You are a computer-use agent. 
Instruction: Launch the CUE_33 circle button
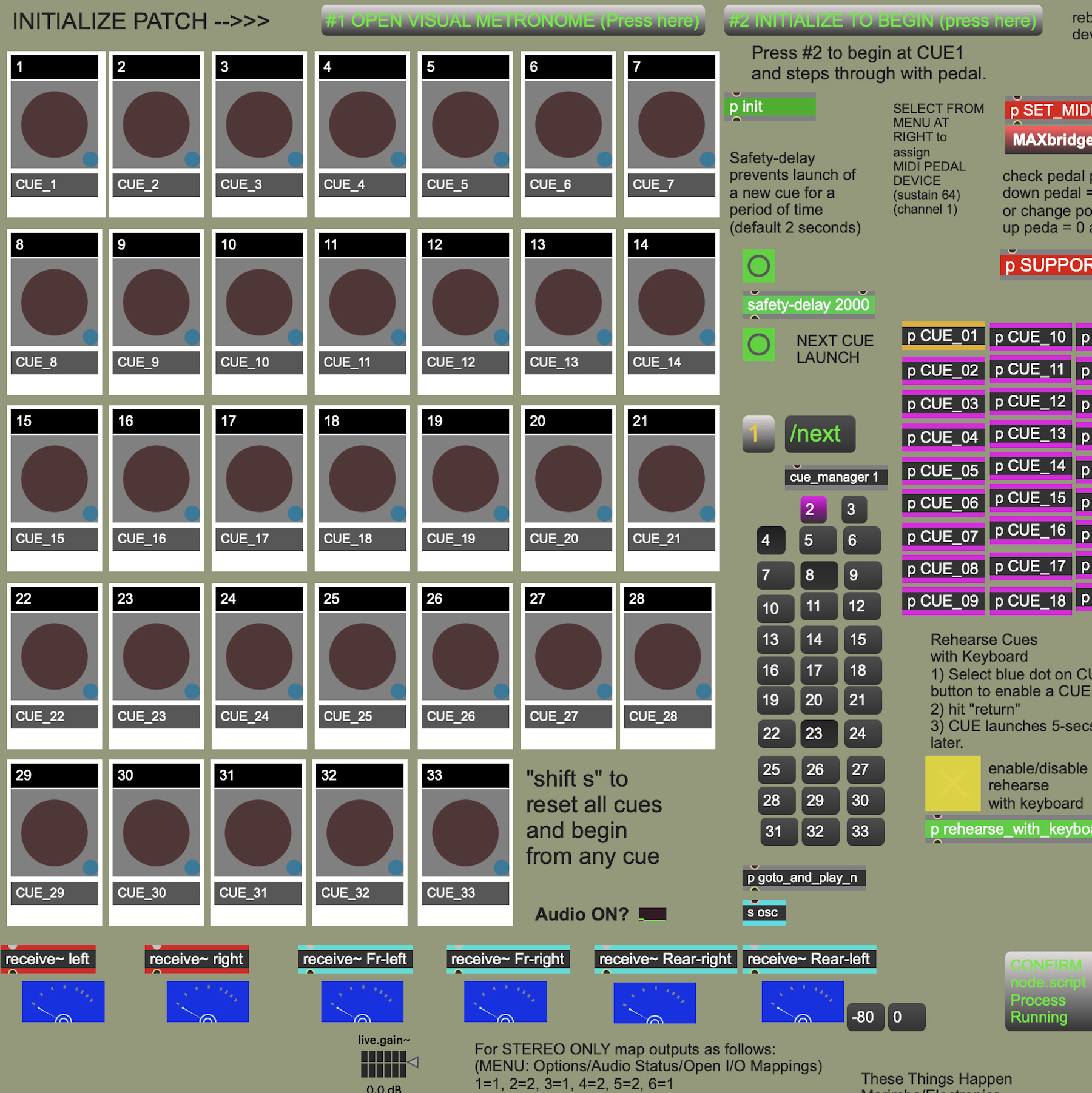point(465,833)
